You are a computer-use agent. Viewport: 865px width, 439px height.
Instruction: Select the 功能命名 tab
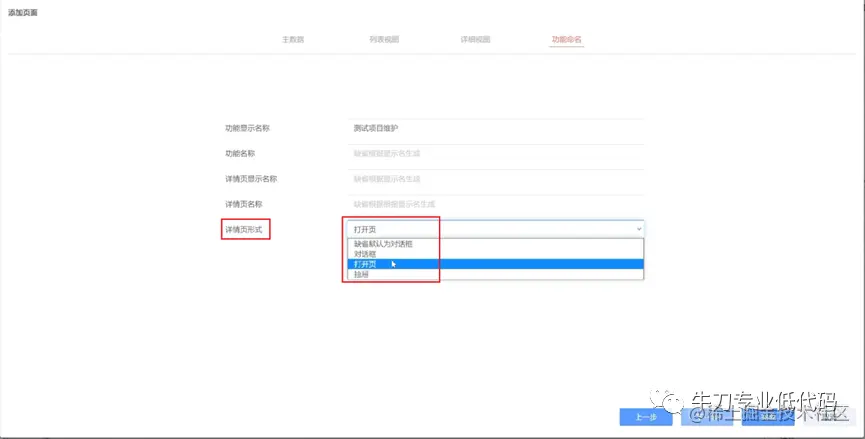coord(567,40)
